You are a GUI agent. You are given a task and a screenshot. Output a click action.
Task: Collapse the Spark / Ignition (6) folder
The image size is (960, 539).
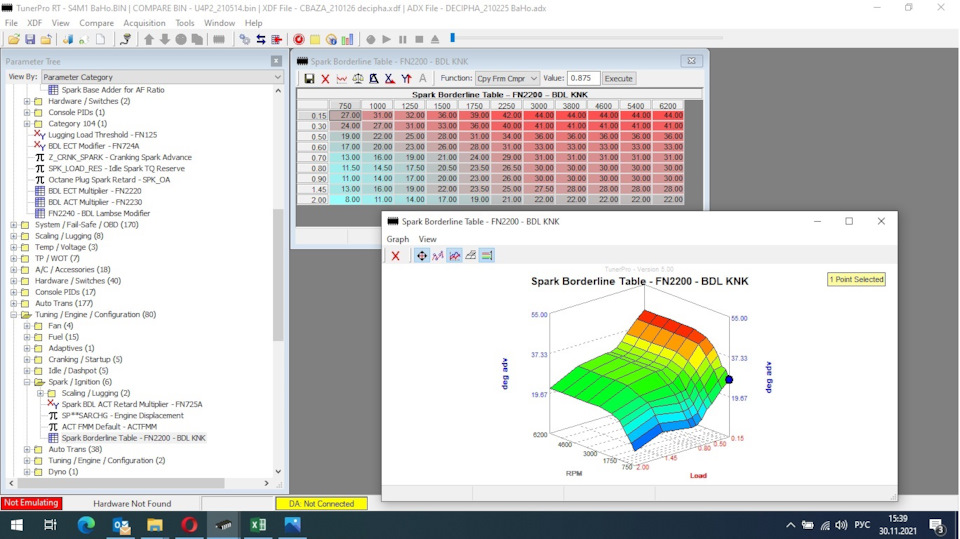[x=27, y=382]
